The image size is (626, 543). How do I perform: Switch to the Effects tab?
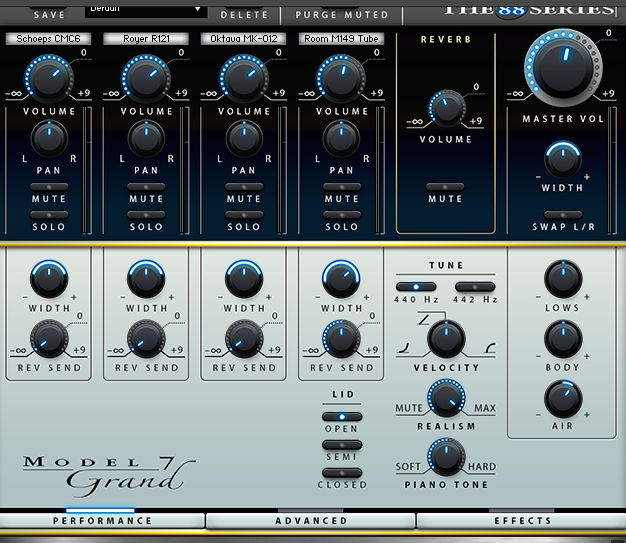521,520
